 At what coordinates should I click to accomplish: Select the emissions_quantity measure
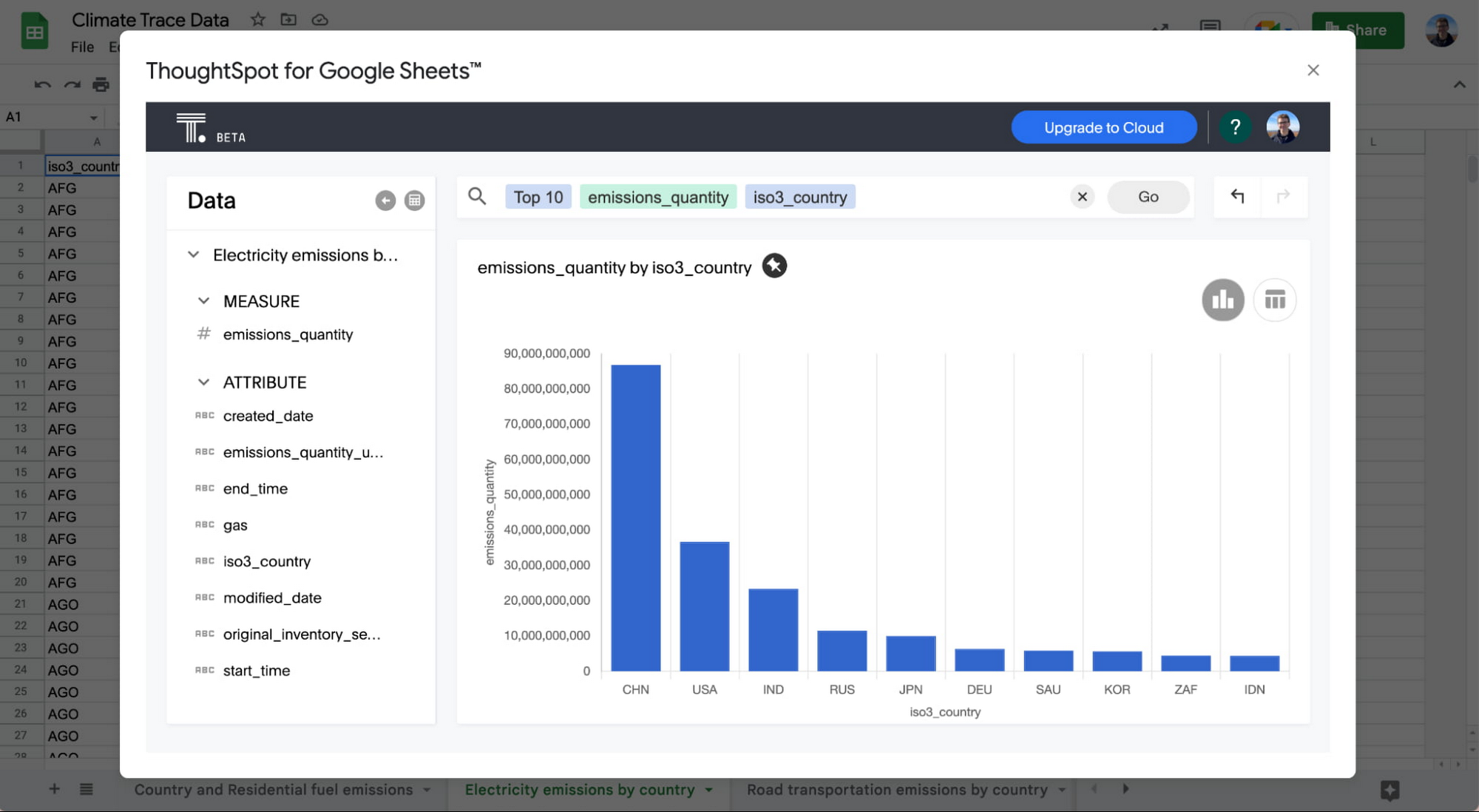(288, 334)
